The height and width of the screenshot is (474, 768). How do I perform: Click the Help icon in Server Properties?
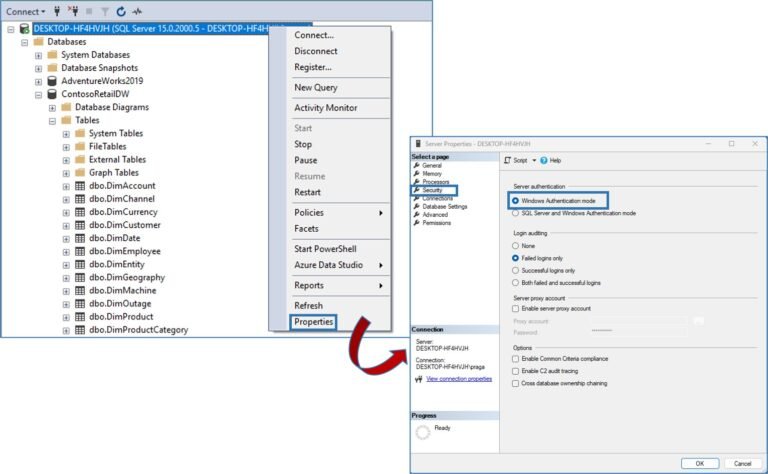(x=544, y=161)
